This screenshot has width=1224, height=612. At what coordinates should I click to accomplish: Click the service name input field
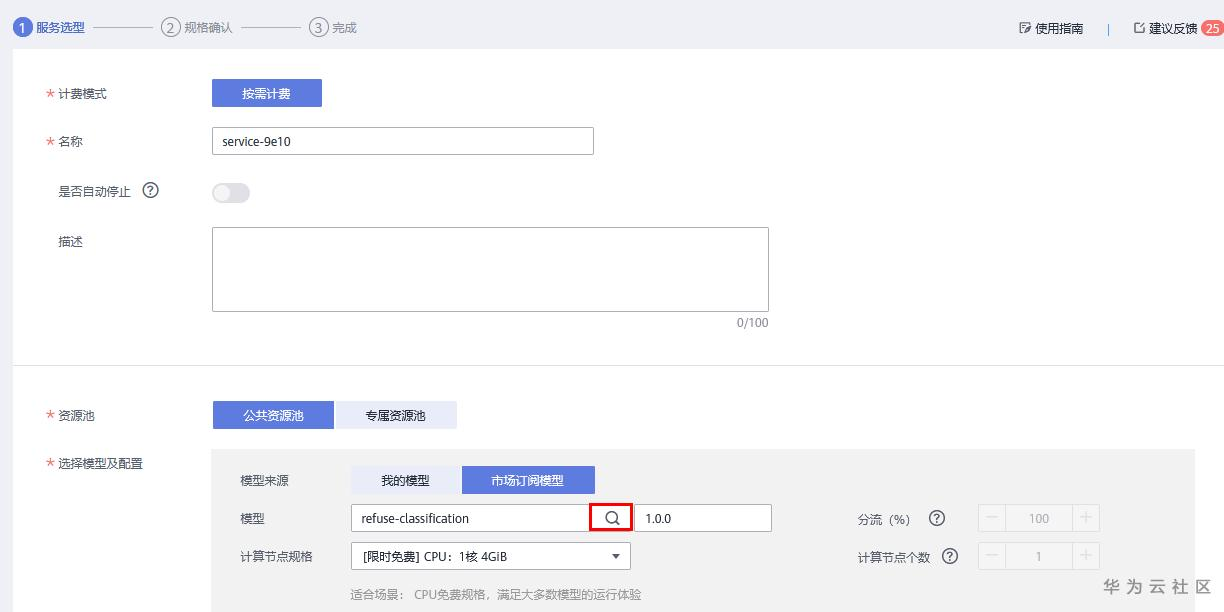coord(402,141)
